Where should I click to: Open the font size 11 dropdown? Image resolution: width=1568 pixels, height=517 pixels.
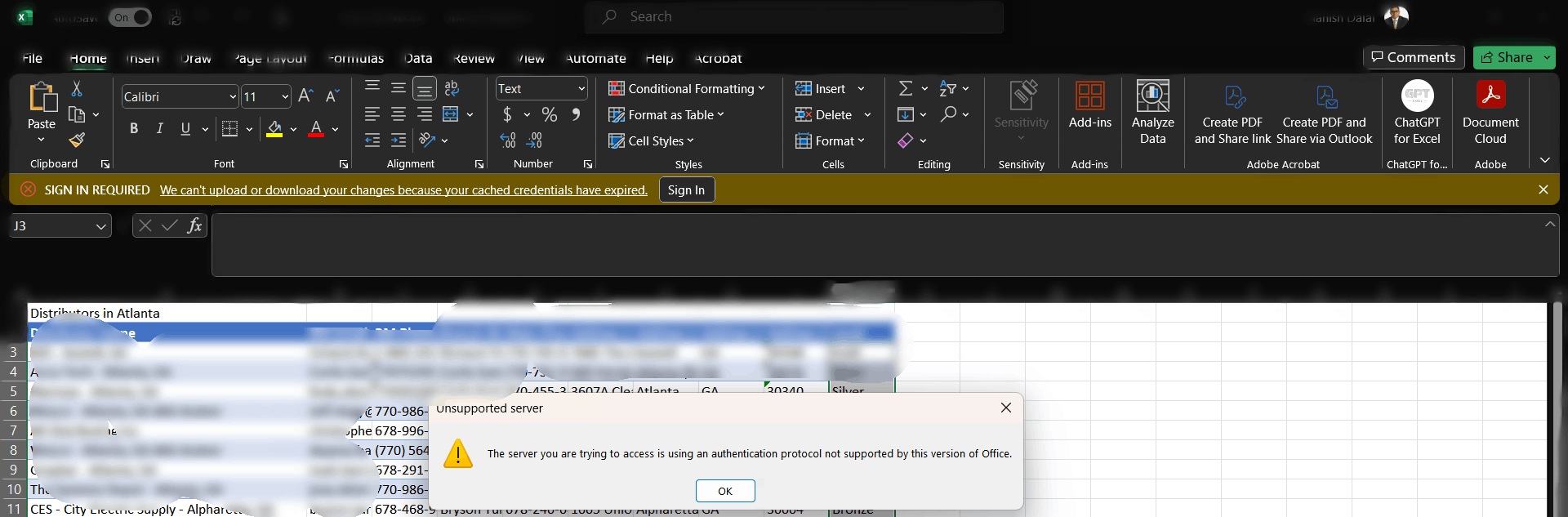tap(285, 97)
